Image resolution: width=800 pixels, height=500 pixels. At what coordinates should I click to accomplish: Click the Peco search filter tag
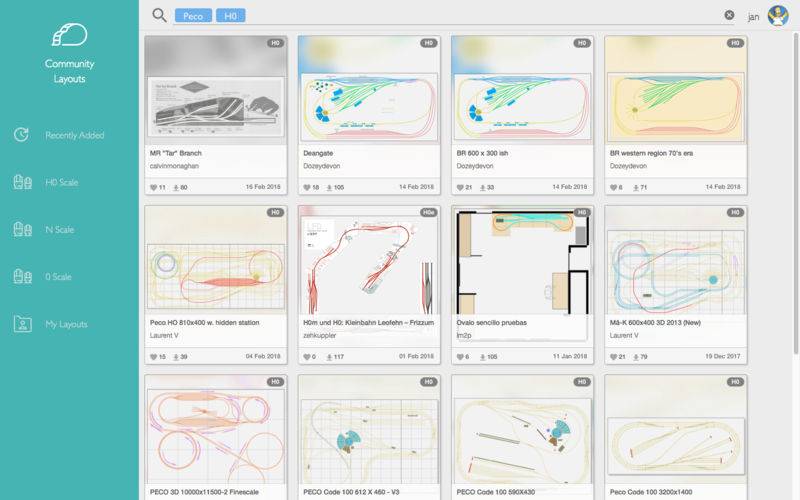[x=193, y=16]
